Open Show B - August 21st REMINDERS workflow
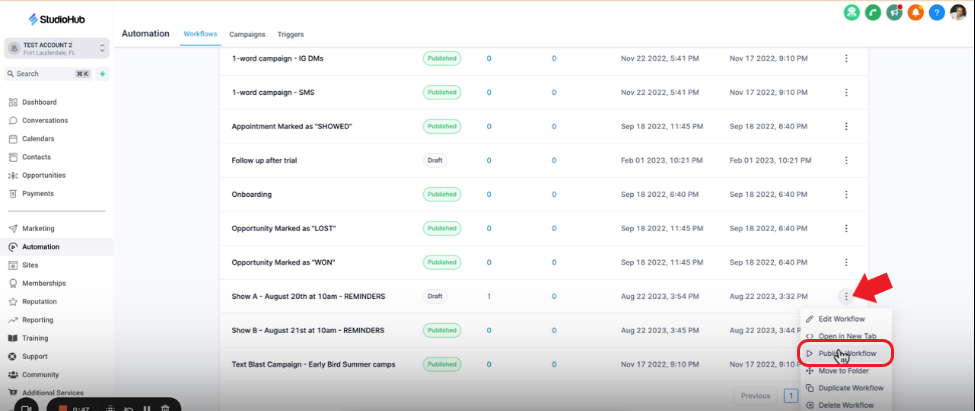 coord(308,330)
